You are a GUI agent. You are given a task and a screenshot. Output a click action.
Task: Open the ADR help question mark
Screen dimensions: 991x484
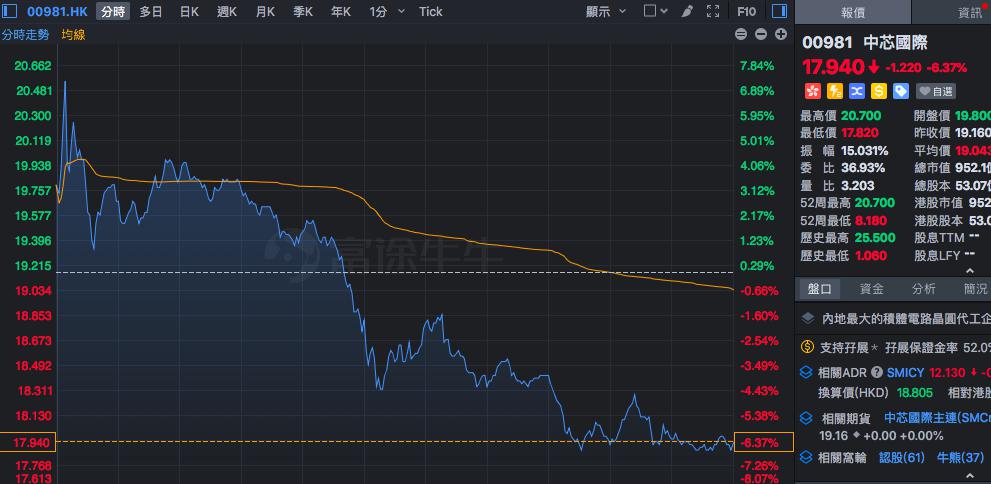[877, 373]
